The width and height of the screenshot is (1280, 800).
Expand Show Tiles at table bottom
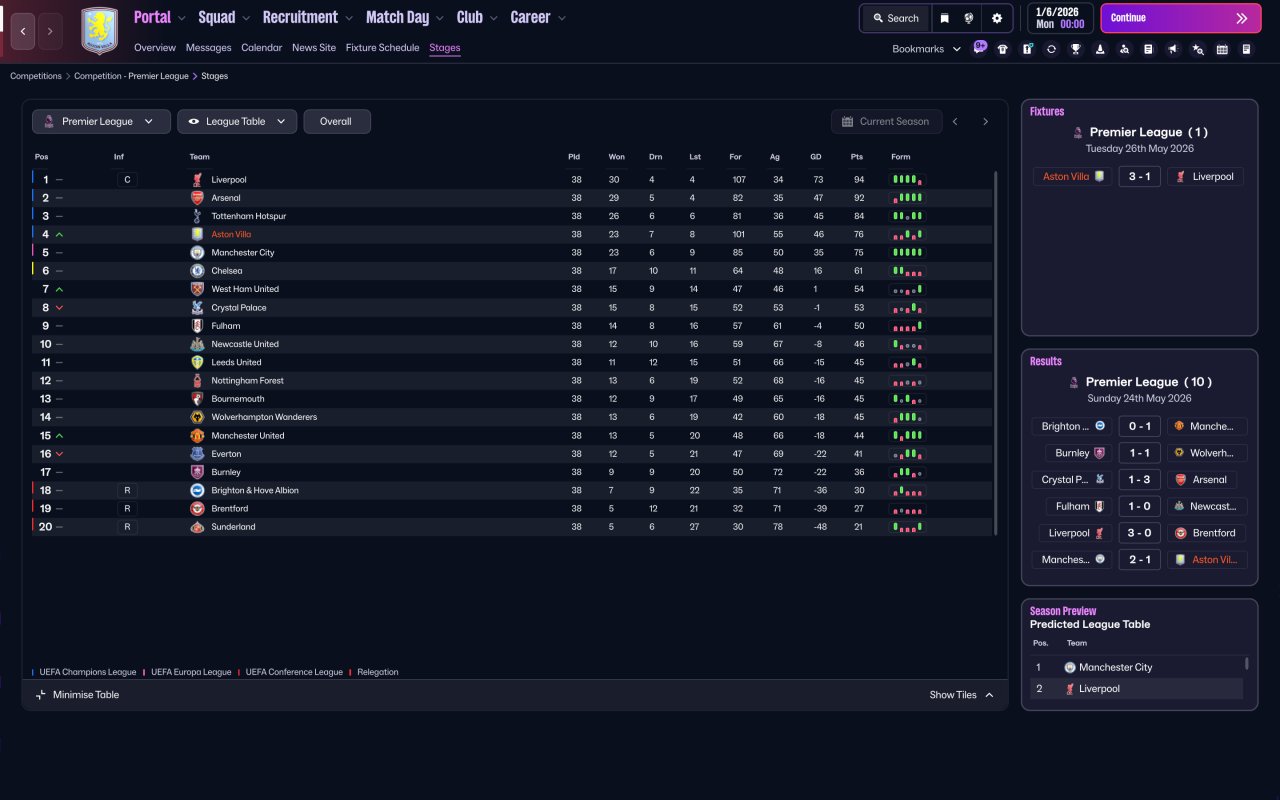click(962, 695)
